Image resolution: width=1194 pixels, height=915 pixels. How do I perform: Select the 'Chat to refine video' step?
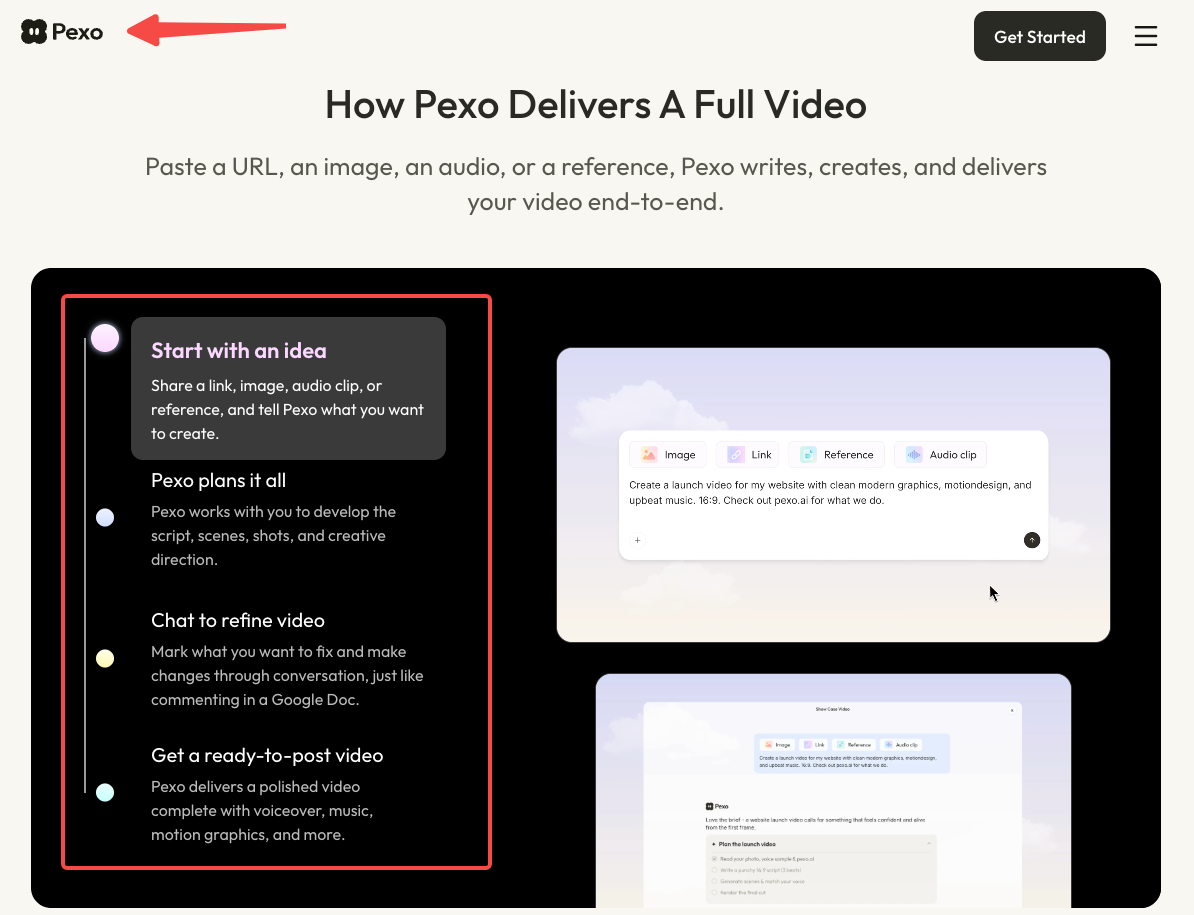click(x=288, y=659)
